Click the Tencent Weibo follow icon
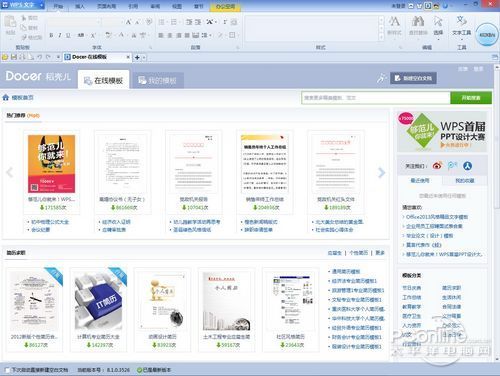 click(452, 165)
